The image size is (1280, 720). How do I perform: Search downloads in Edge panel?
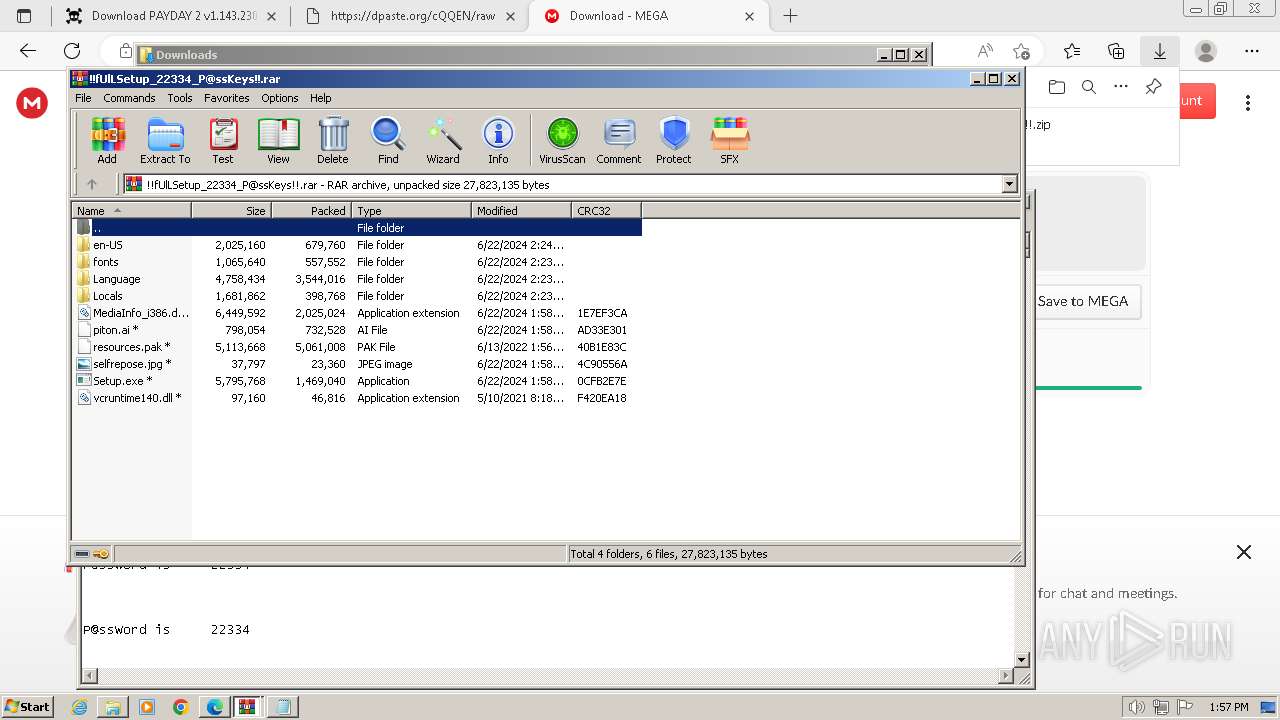(x=1089, y=87)
